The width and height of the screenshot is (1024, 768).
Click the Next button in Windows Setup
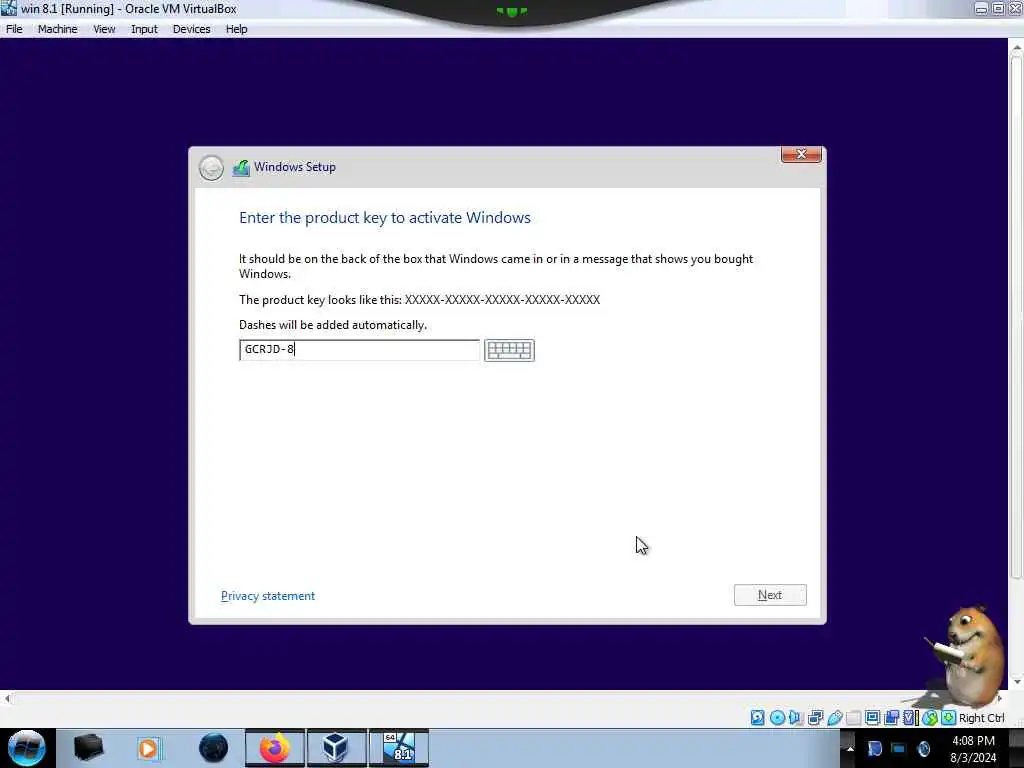coord(770,595)
